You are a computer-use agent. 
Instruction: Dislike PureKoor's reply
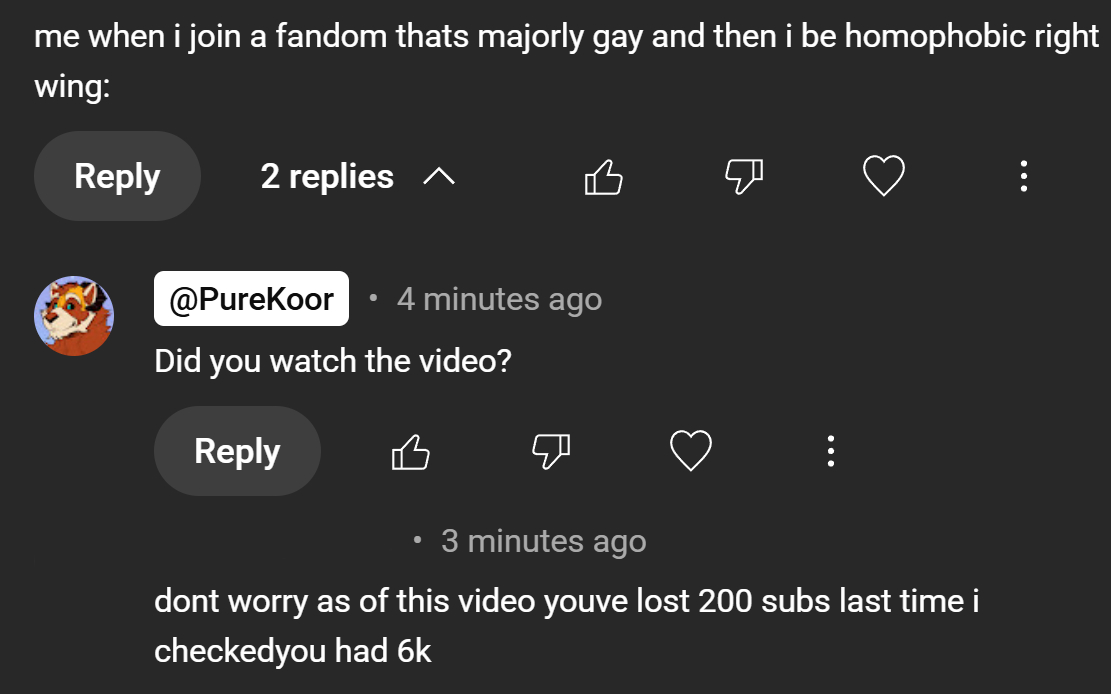pyautogui.click(x=551, y=452)
